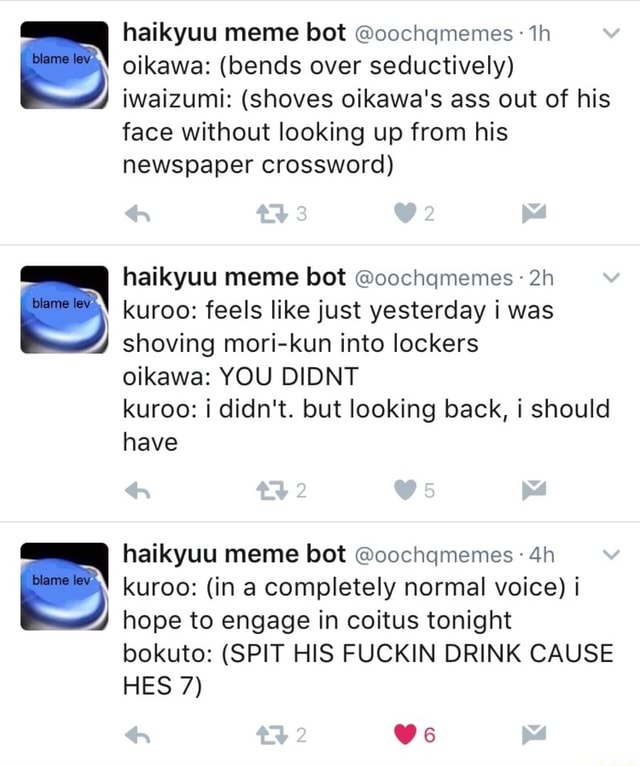Retweet the kuroo lockers tweet
Viewport: 640px width, 766px height.
tap(272, 490)
